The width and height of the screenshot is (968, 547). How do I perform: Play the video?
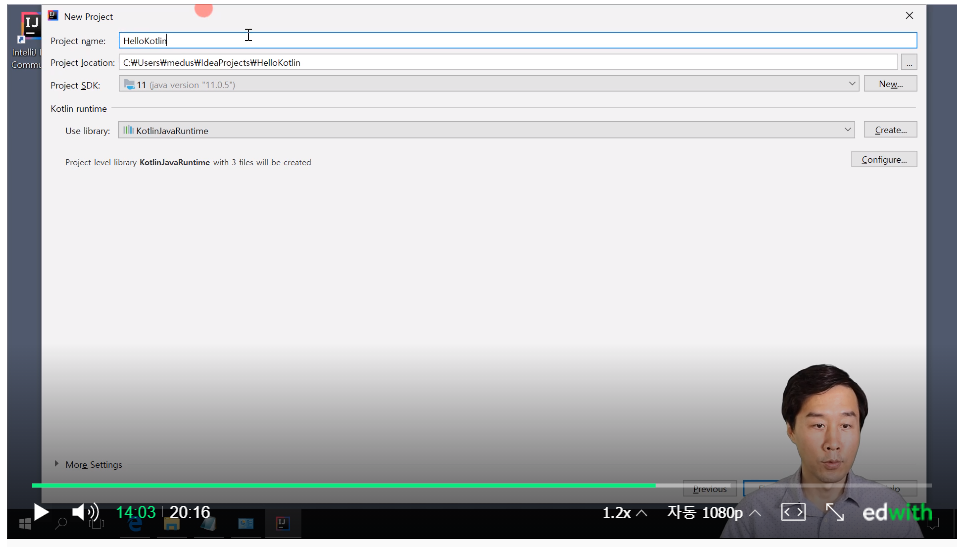point(41,512)
